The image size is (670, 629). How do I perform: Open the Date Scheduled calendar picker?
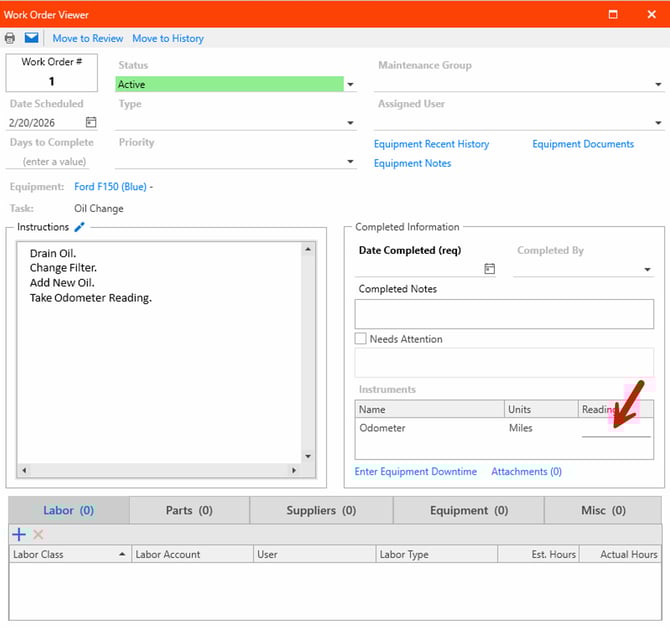pyautogui.click(x=91, y=122)
